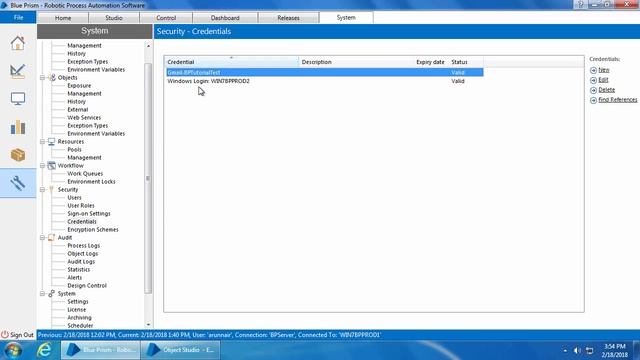This screenshot has height=360, width=640.
Task: Click the Security tree node icon
Action: pos(51,189)
